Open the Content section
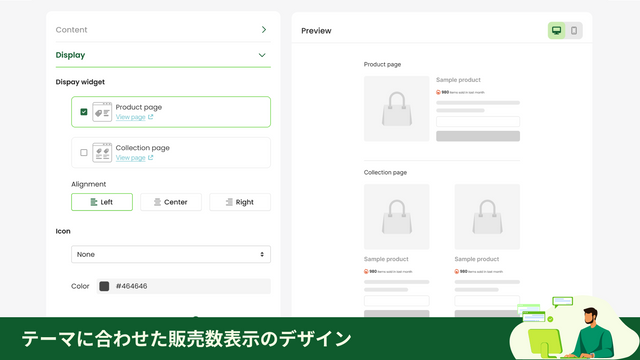The width and height of the screenshot is (640, 360). pos(163,30)
